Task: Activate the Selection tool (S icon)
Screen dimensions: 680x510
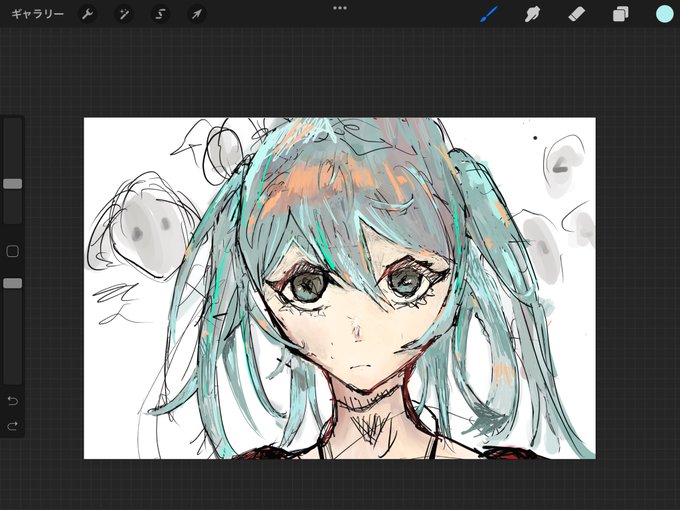Action: pos(160,14)
